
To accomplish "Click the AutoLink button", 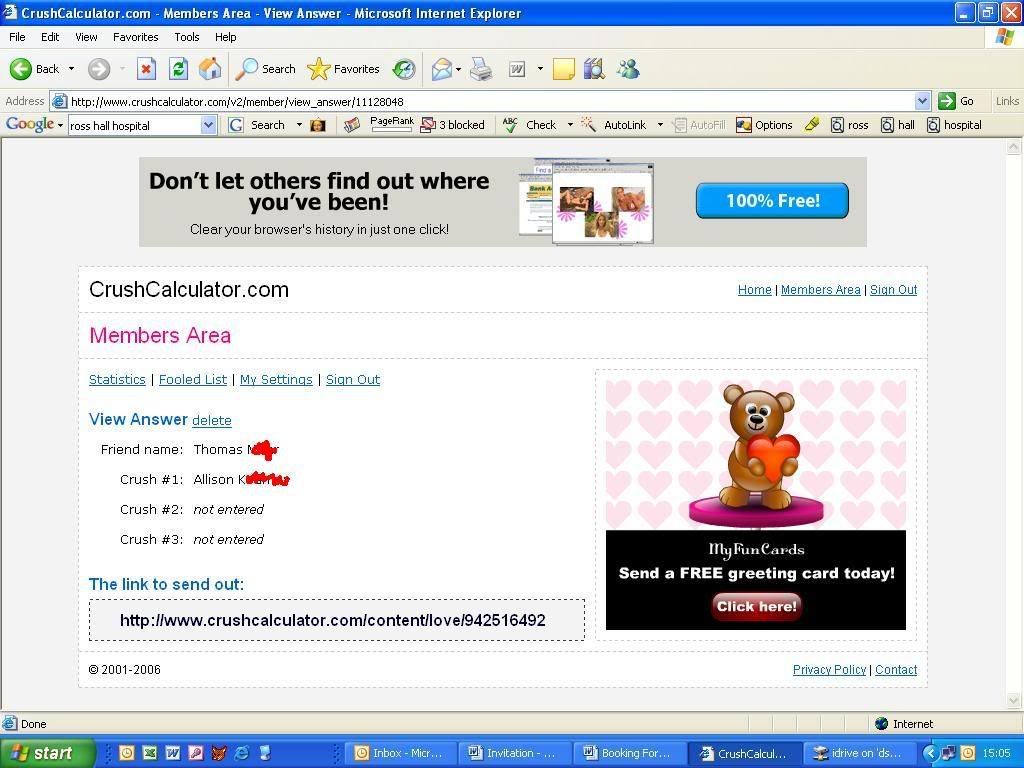I will [x=614, y=125].
